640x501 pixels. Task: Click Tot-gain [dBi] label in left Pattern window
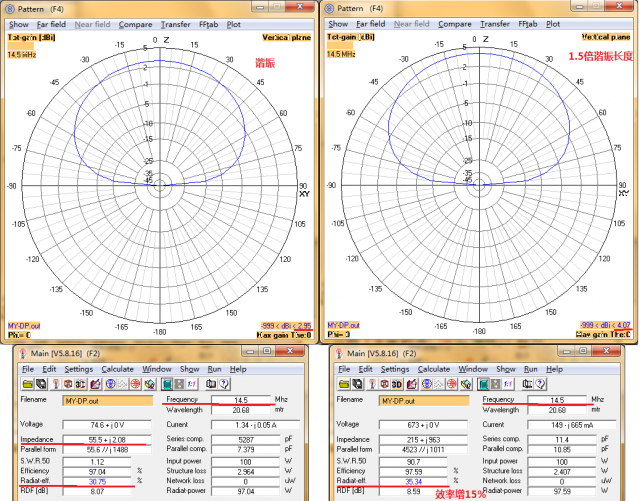point(31,37)
